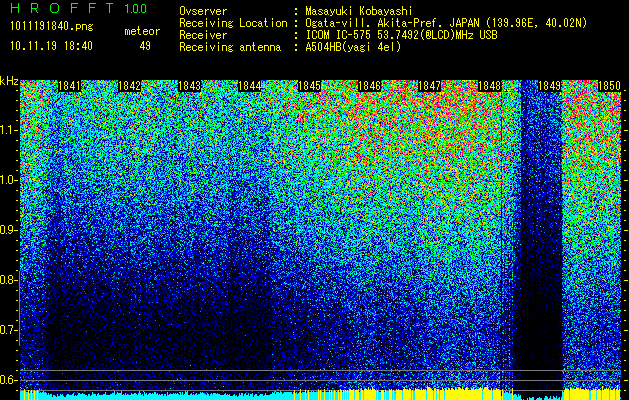The width and height of the screenshot is (629, 400).
Task: Click the HROFFT 1.0.0 title text
Action: [x=79, y=8]
